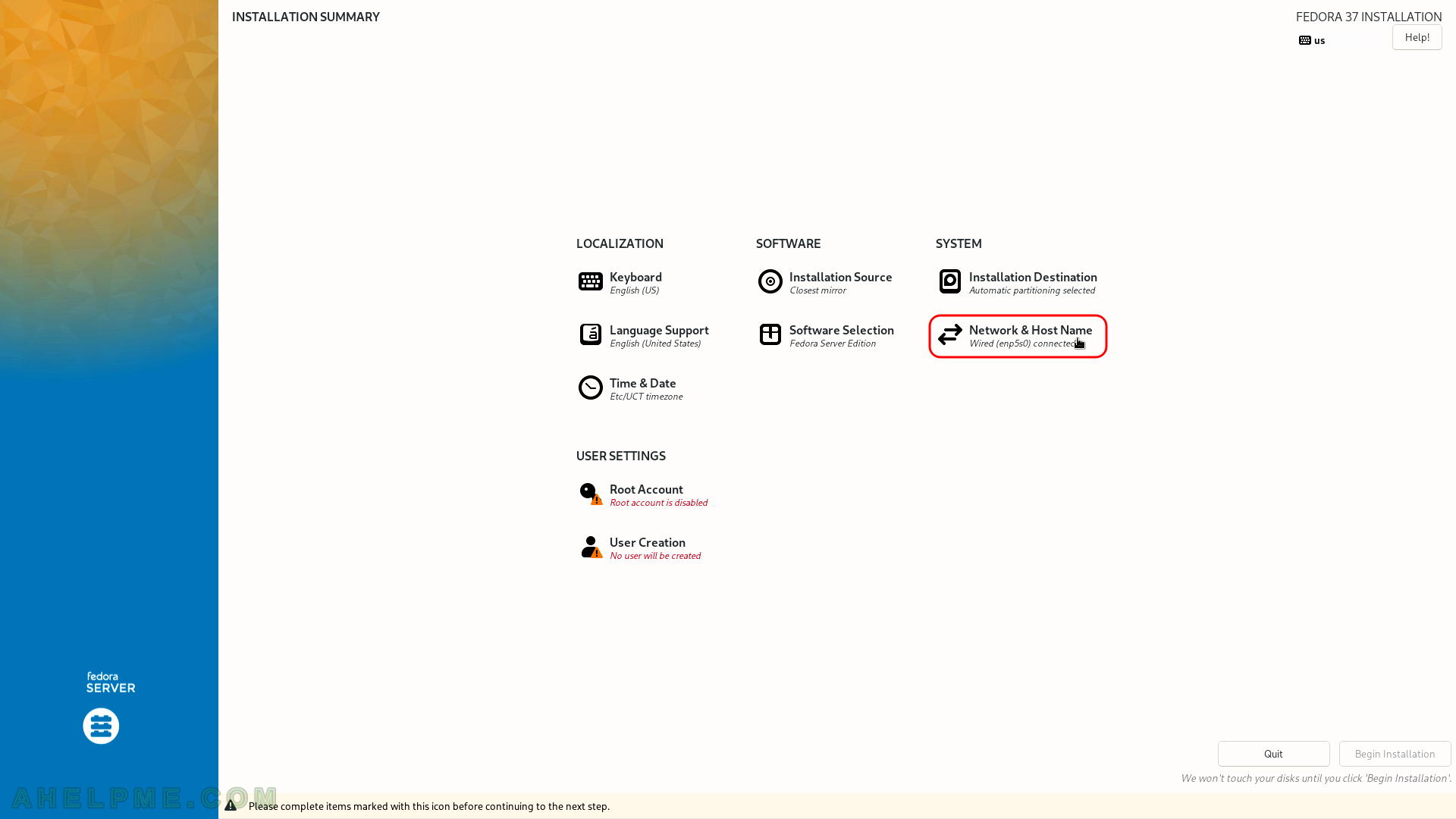Click 'No user will be created' text
1456x819 pixels.
click(655, 556)
